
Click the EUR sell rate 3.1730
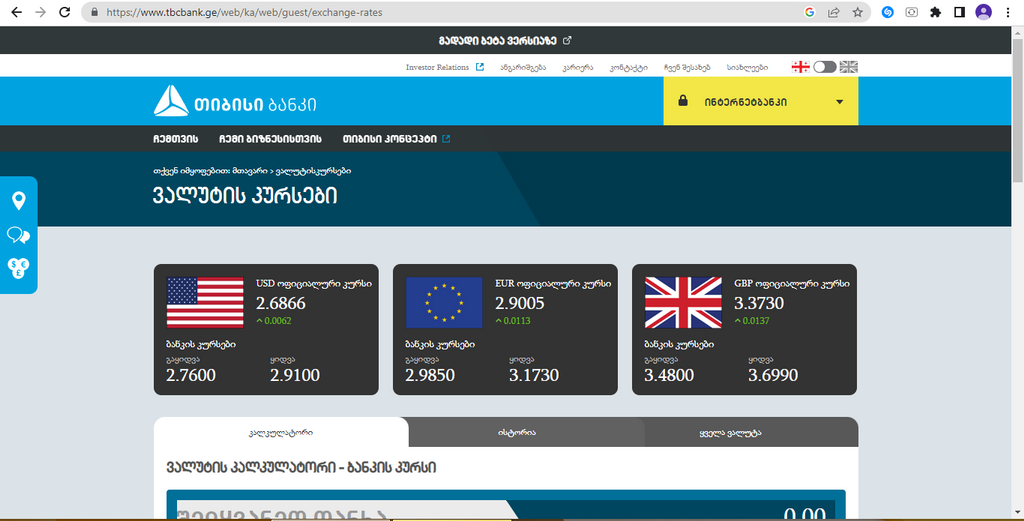pos(534,375)
